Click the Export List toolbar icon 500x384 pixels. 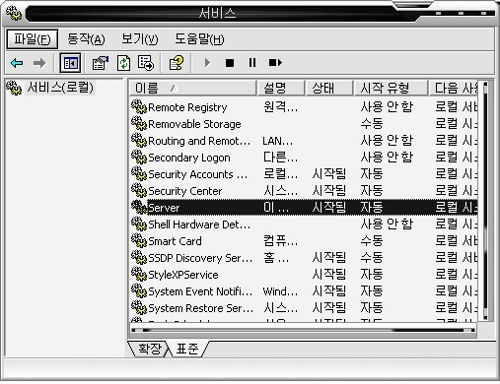coord(146,63)
